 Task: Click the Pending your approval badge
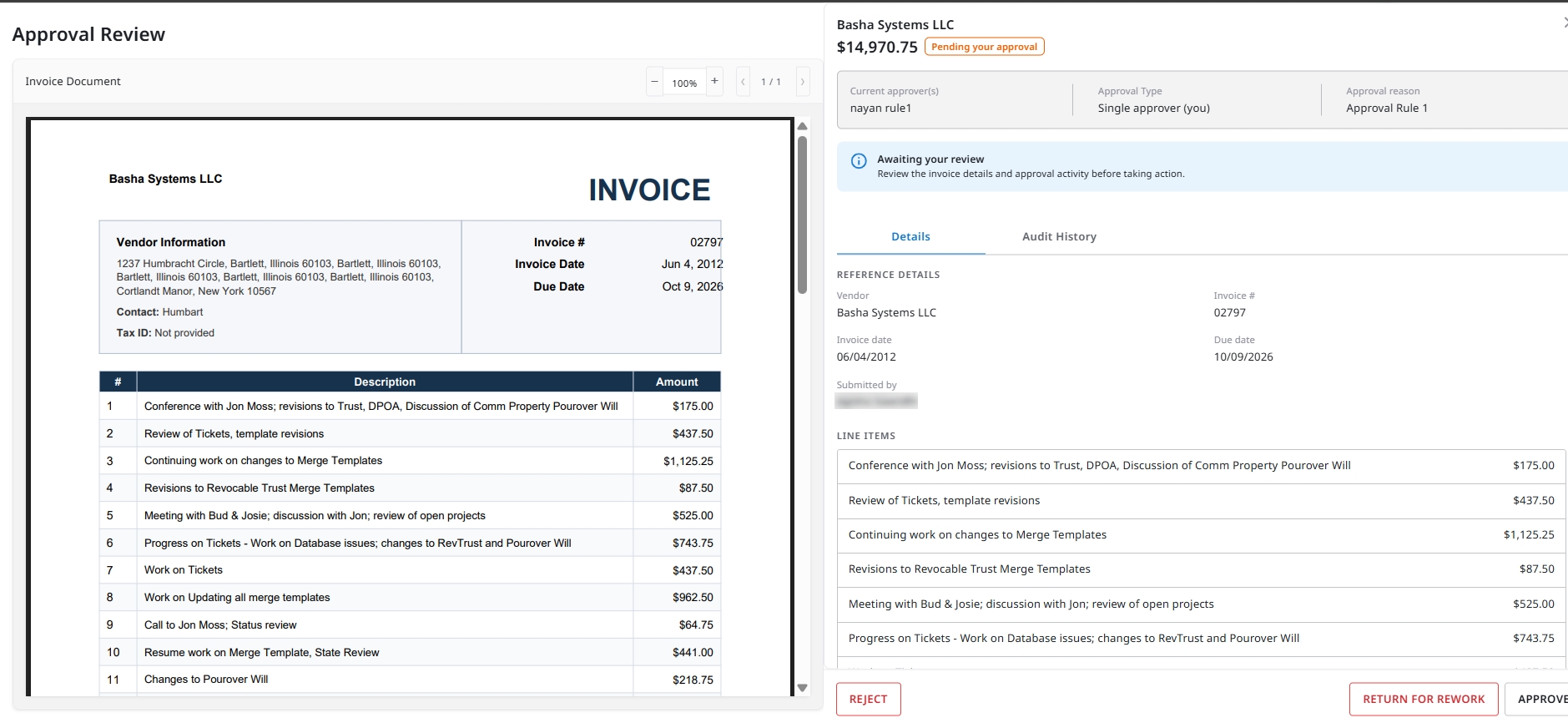coord(984,47)
